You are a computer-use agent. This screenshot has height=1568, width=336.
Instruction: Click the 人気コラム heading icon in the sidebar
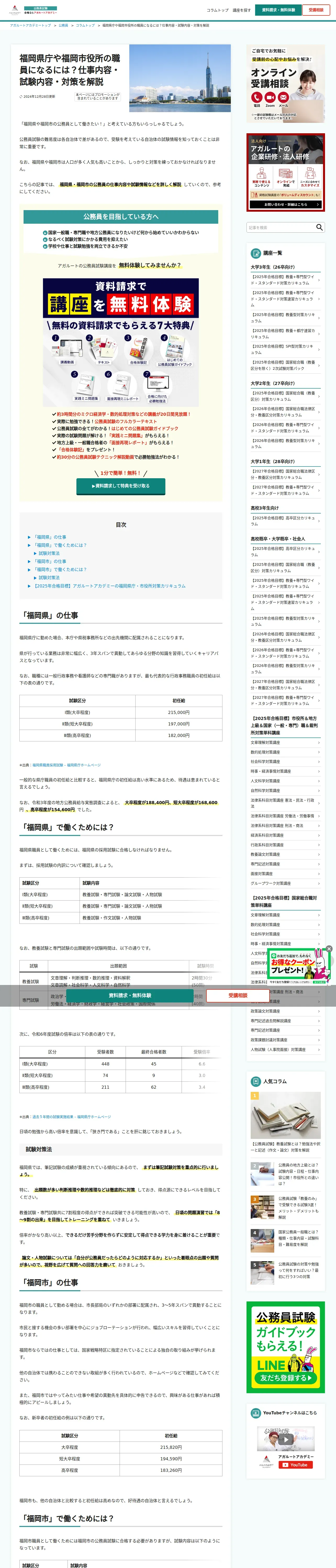tap(256, 1082)
